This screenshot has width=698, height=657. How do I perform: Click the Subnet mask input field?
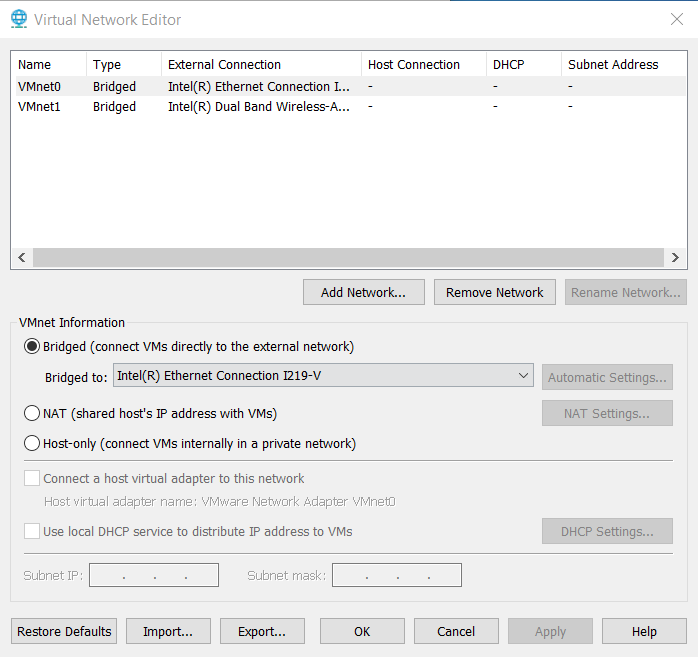[397, 575]
